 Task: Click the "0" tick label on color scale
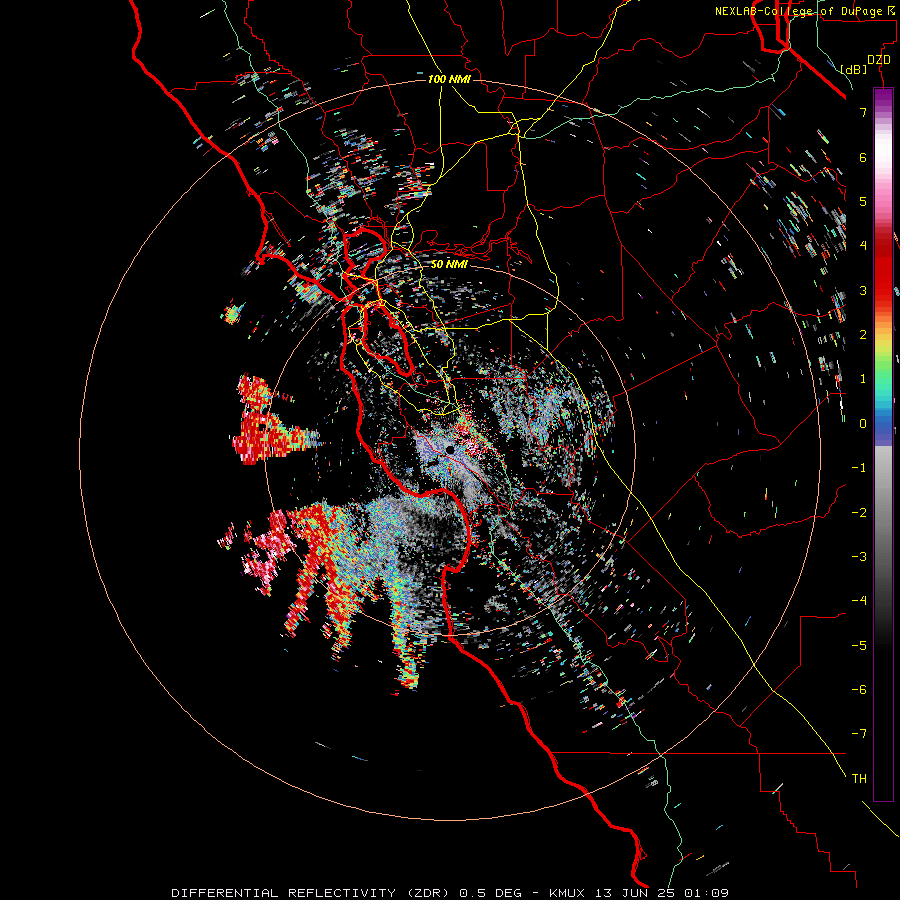[x=863, y=424]
